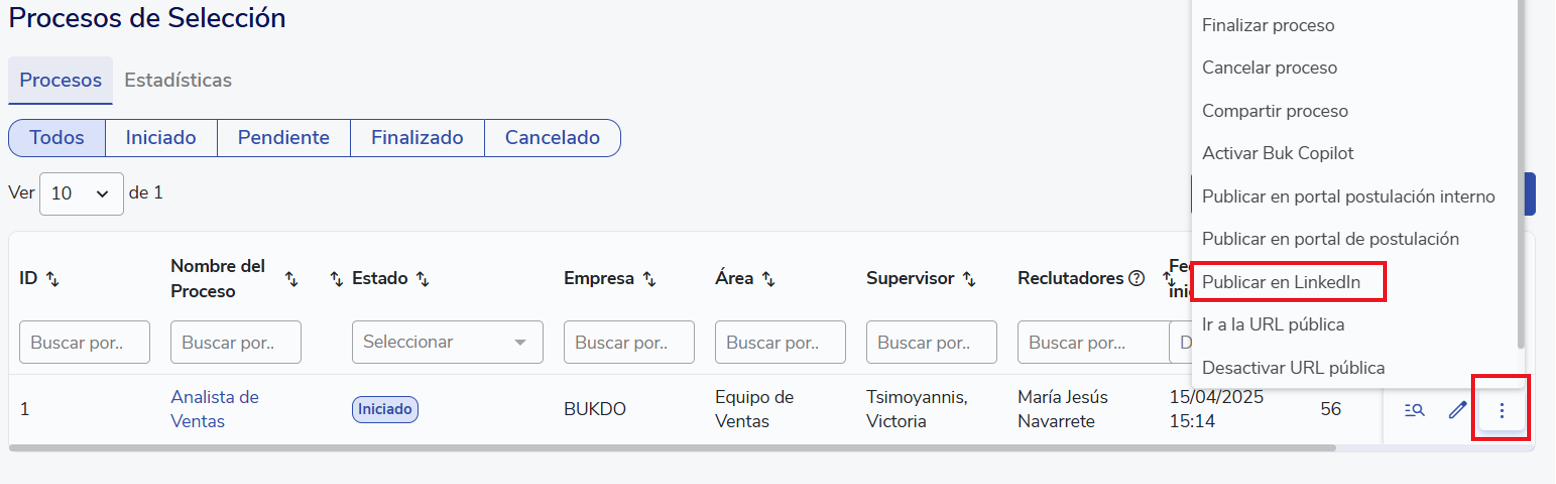The image size is (1556, 484).
Task: Click the search-list view icon in row 1
Action: (1414, 410)
